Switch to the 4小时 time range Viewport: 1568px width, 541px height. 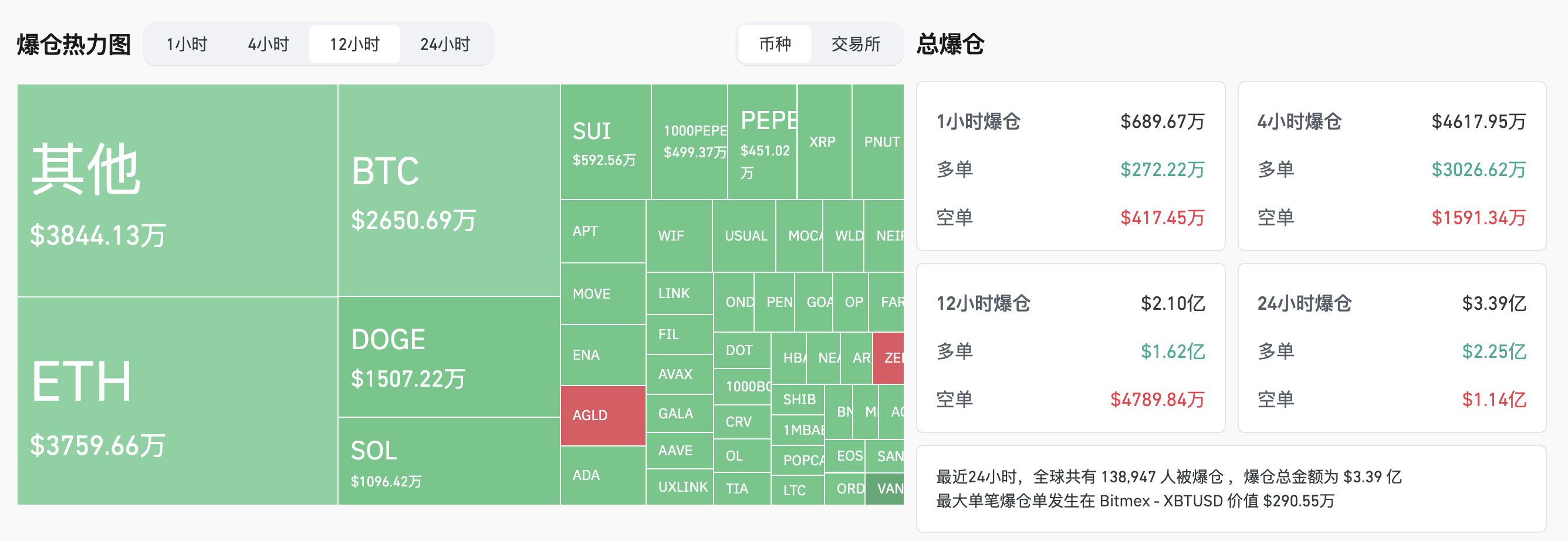coord(268,44)
